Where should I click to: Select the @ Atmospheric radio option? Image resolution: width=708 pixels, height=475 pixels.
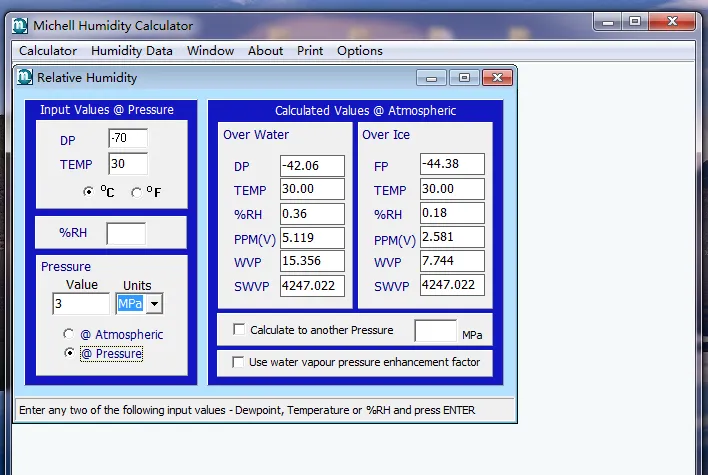pyautogui.click(x=69, y=334)
